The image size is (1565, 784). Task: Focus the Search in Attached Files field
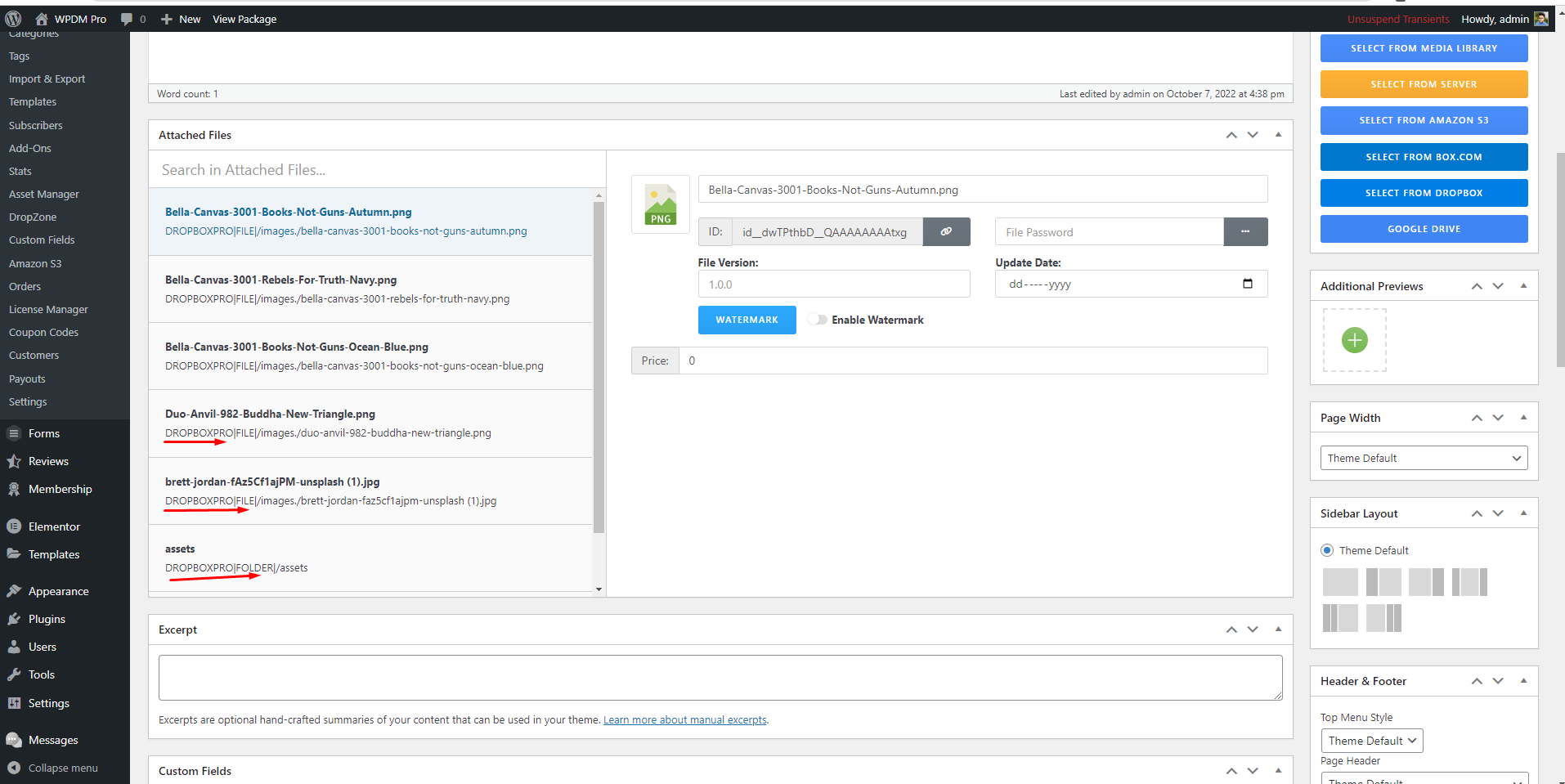(377, 170)
